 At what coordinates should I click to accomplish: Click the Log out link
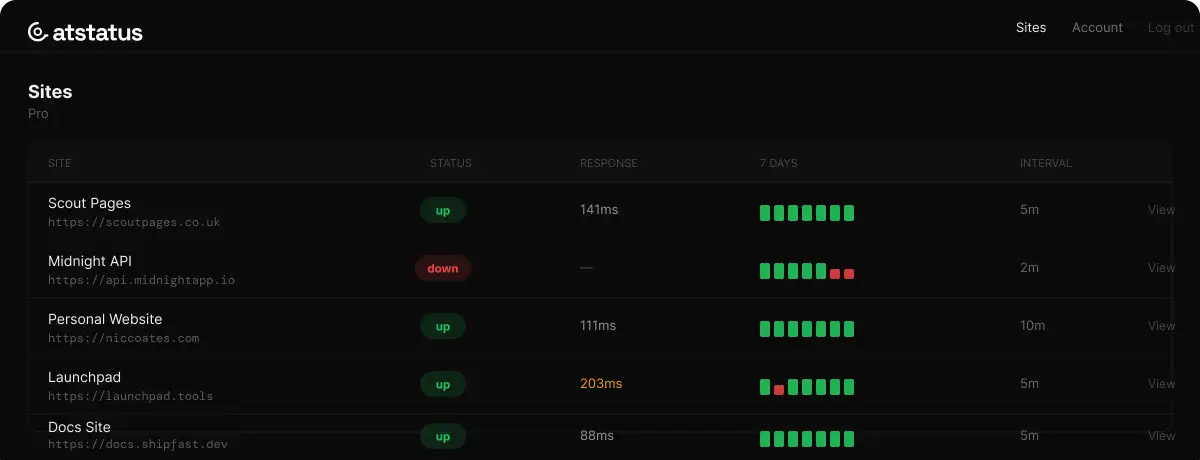tap(1171, 28)
